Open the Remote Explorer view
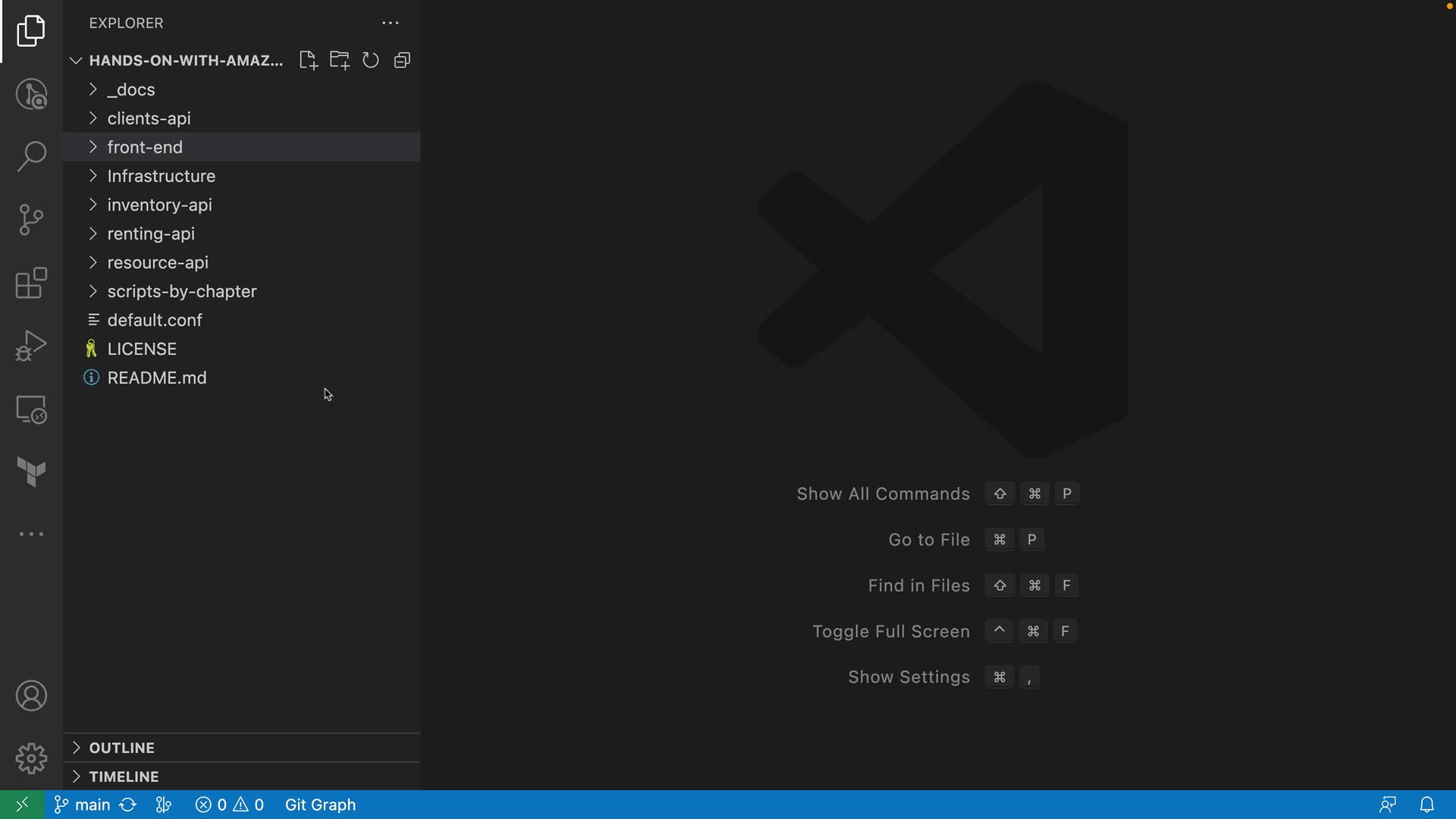 coord(31,409)
